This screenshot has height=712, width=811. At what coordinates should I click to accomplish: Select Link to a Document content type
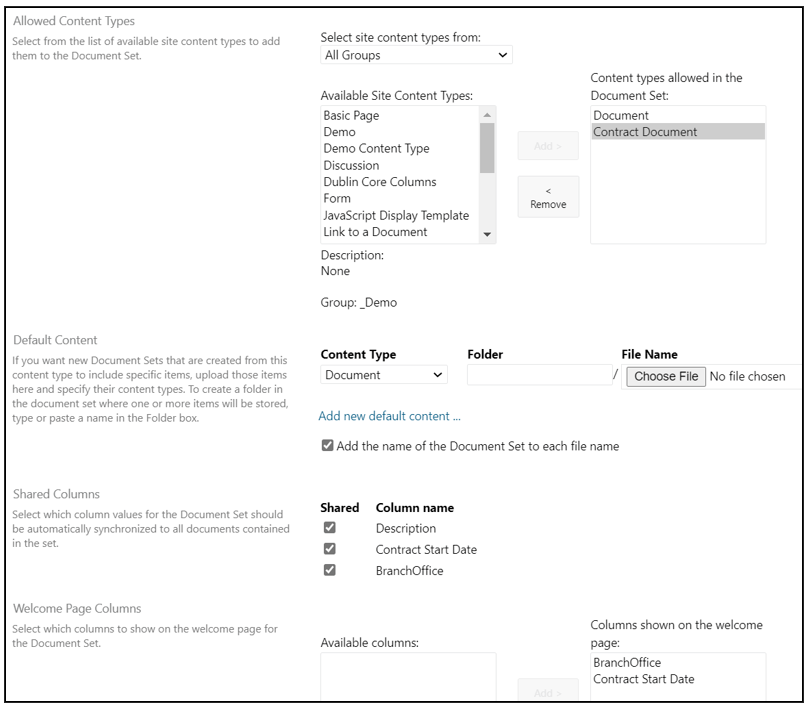coord(375,232)
